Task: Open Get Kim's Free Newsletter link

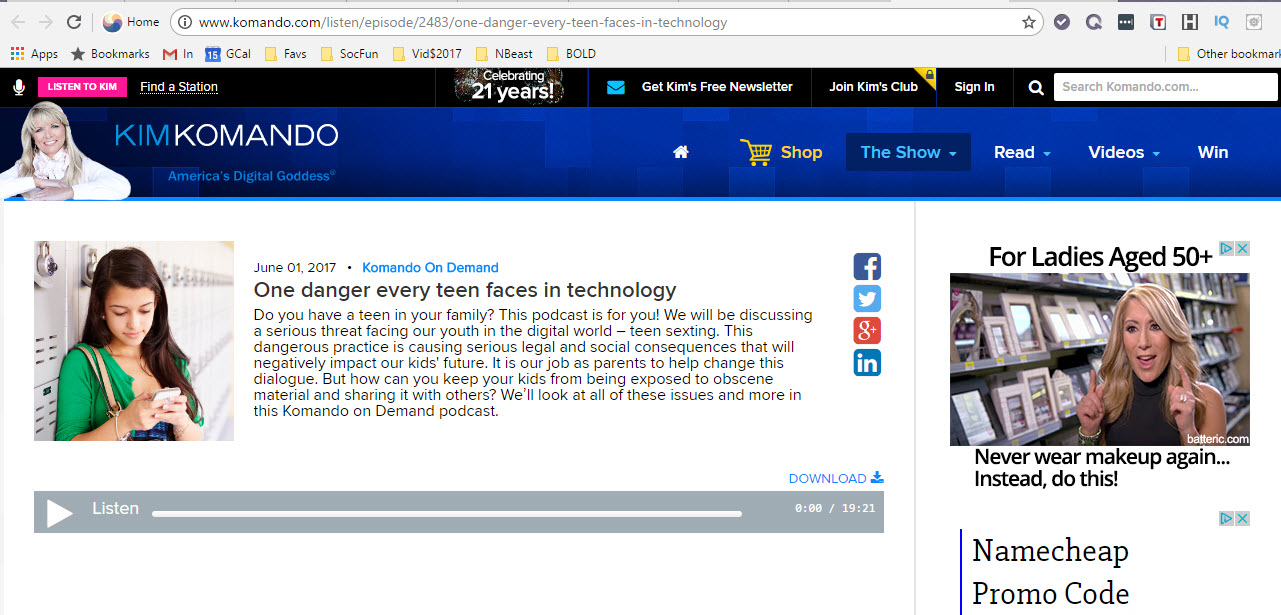Action: [x=717, y=87]
